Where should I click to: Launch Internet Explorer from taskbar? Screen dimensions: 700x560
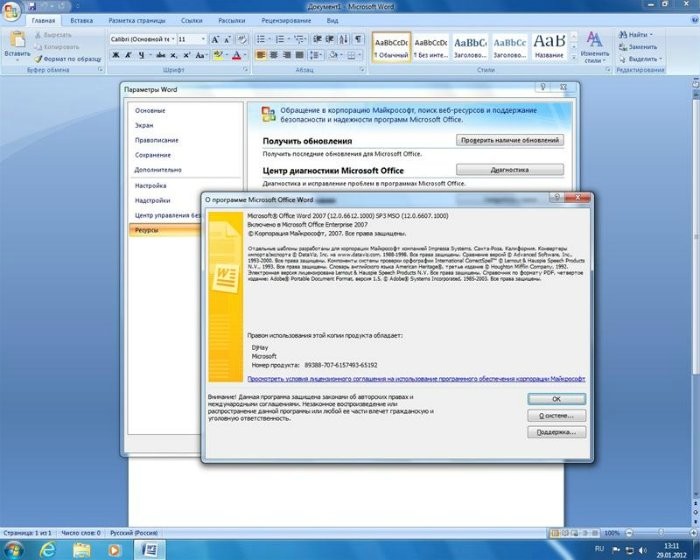[x=47, y=550]
